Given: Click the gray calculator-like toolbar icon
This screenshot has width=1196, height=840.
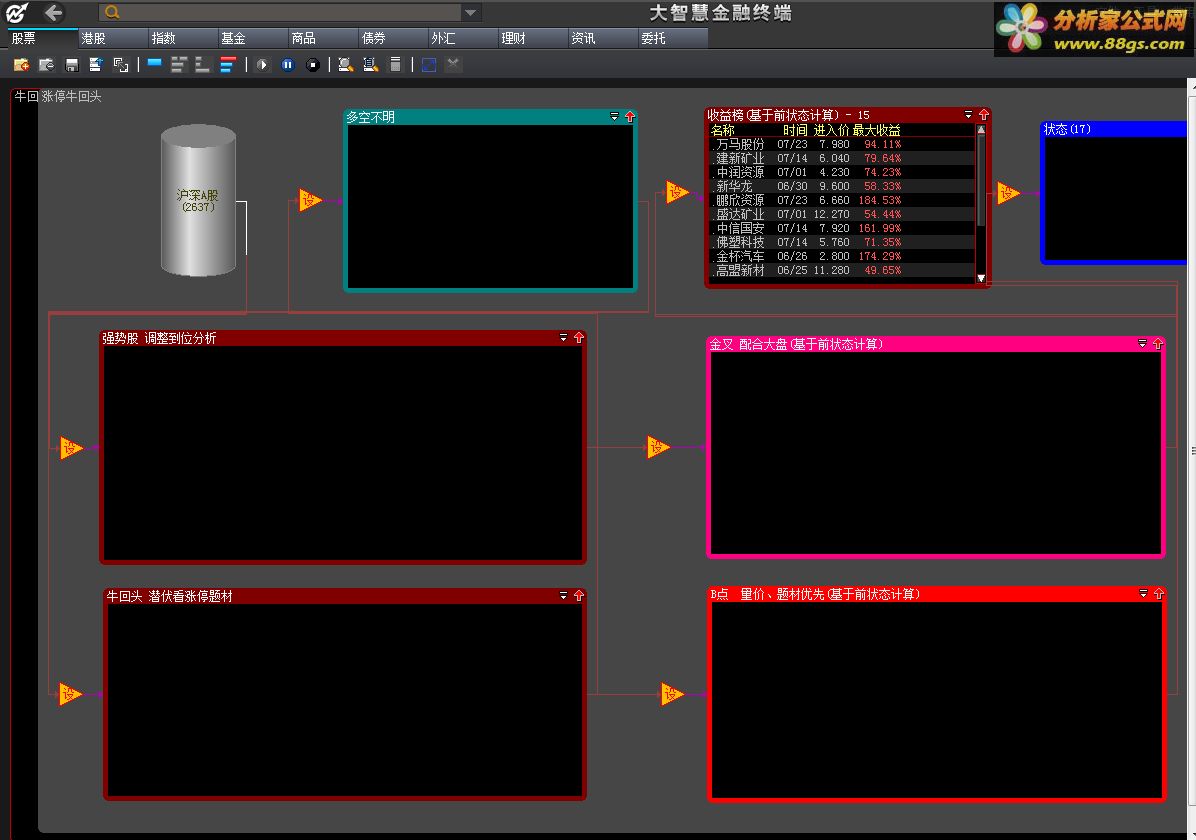Looking at the screenshot, I should (395, 65).
